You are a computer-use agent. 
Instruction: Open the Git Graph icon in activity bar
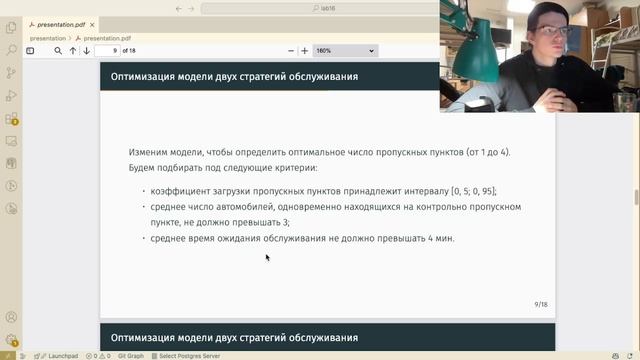tap(11, 186)
